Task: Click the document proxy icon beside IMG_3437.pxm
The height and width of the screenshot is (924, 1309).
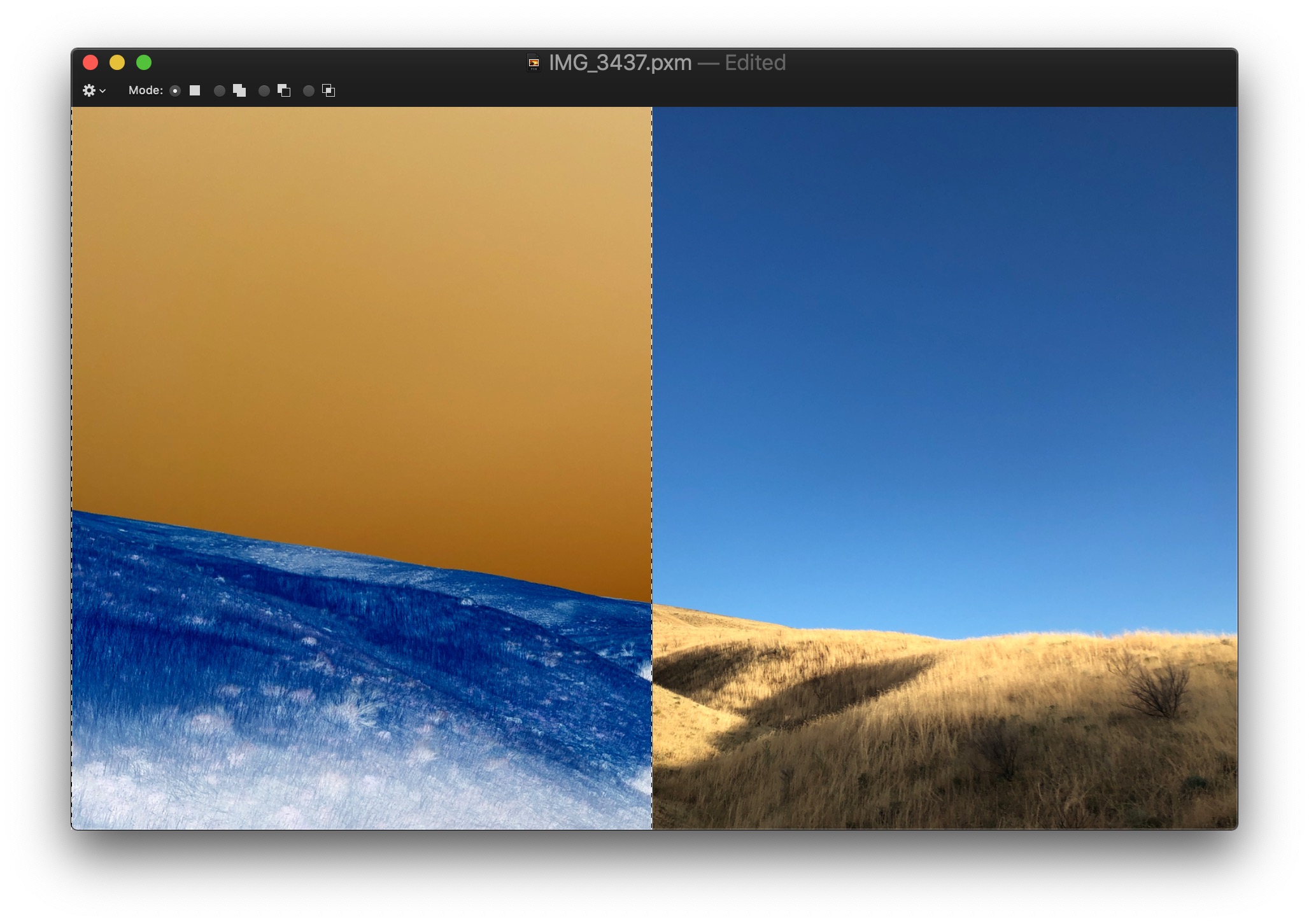Action: coord(533,62)
